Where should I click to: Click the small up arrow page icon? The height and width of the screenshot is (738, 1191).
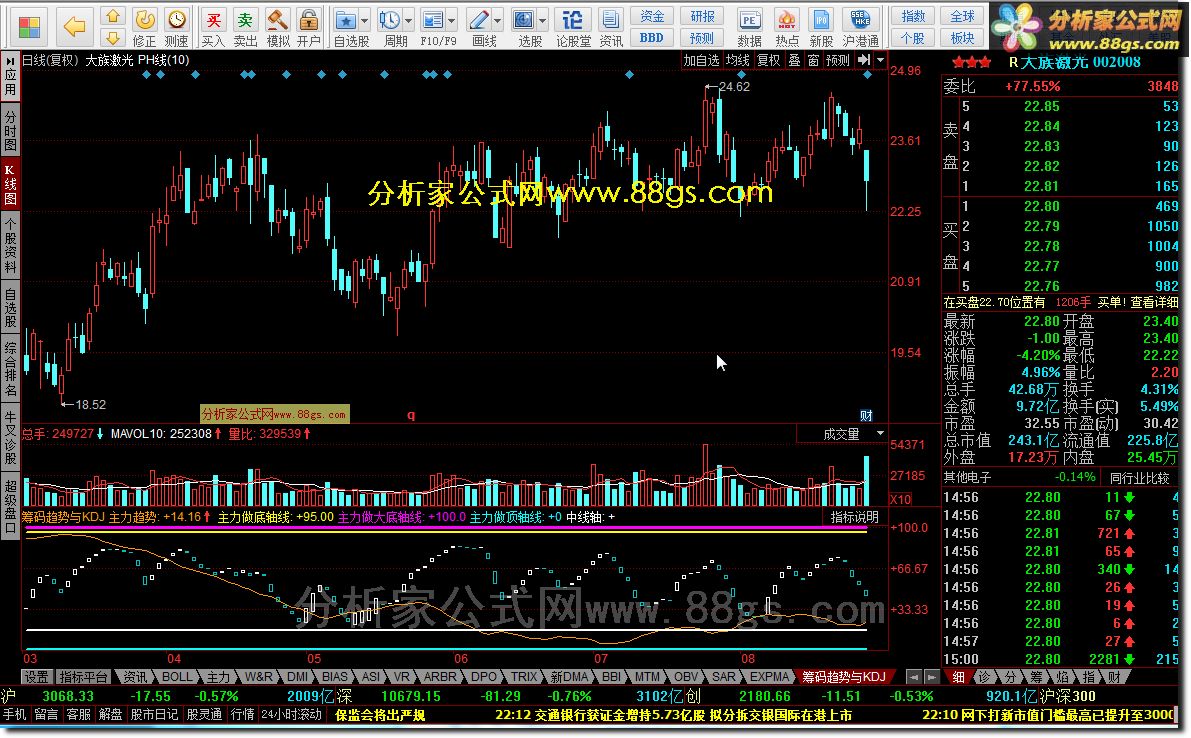coord(113,17)
